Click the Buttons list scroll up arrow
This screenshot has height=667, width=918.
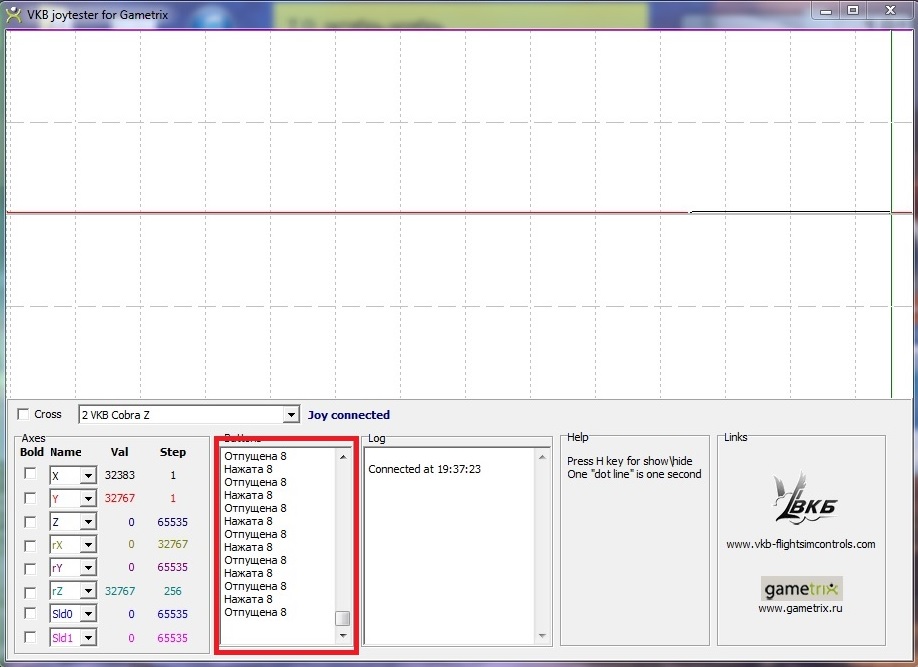(x=342, y=457)
